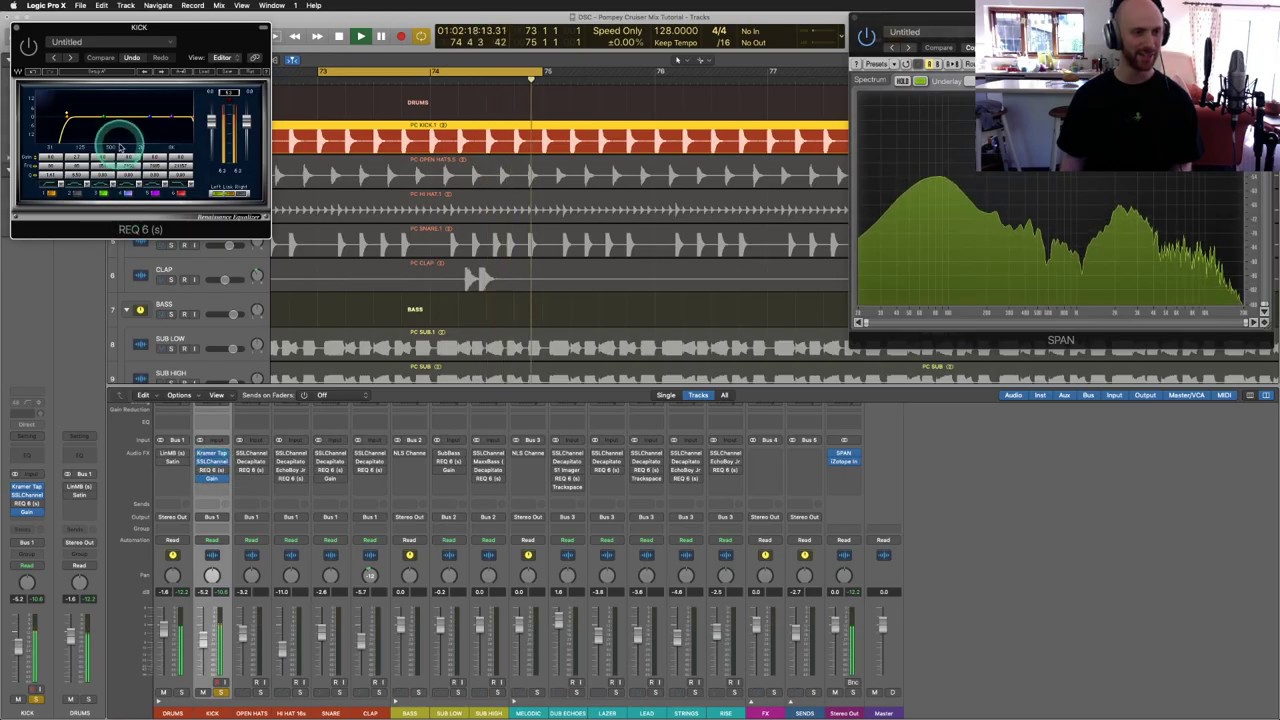Click the Pause transport button
Viewport: 1280px width, 720px height.
[x=380, y=36]
